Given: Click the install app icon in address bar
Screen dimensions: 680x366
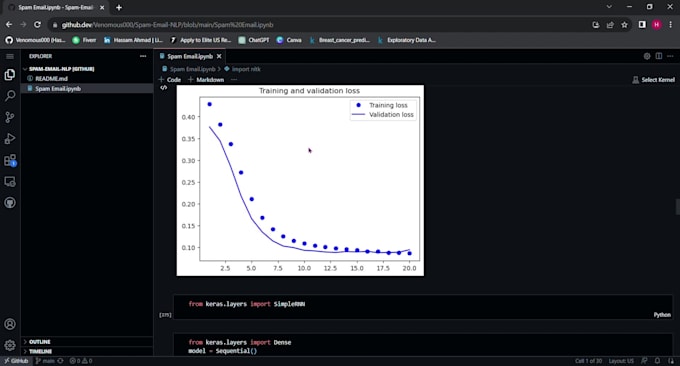Looking at the screenshot, I should tap(596, 25).
